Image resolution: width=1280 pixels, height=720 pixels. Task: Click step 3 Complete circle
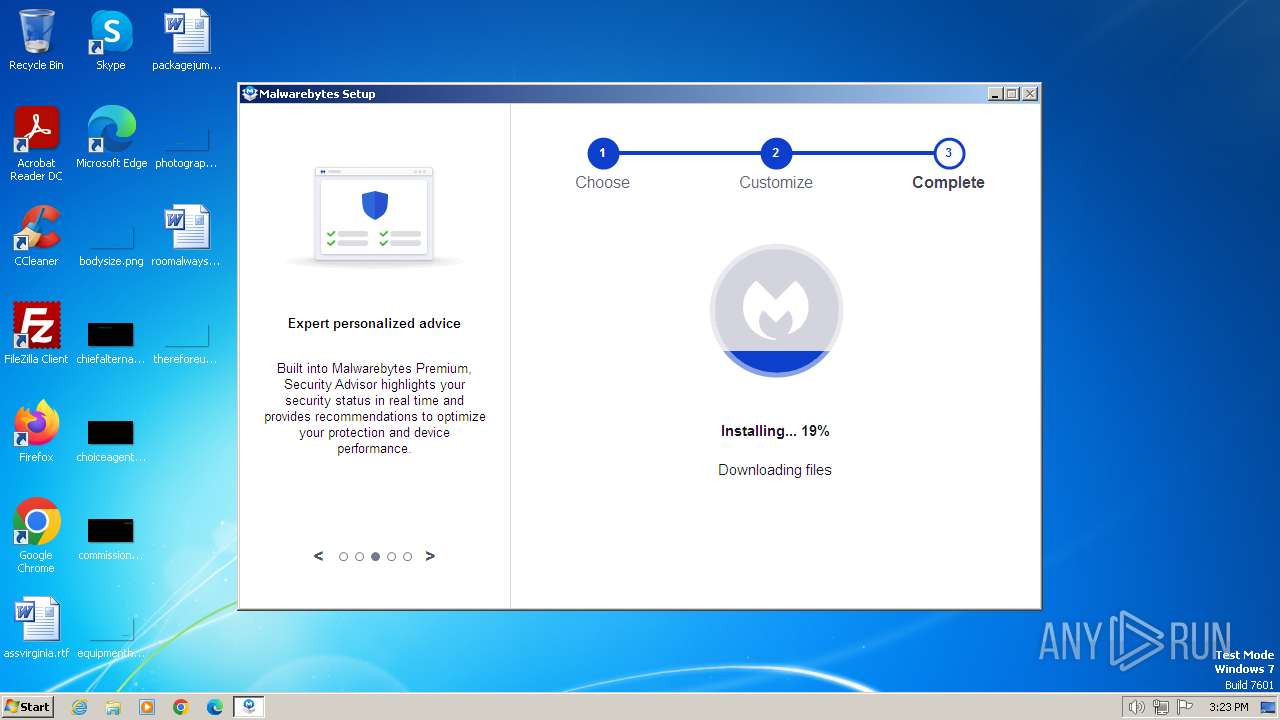[x=948, y=153]
